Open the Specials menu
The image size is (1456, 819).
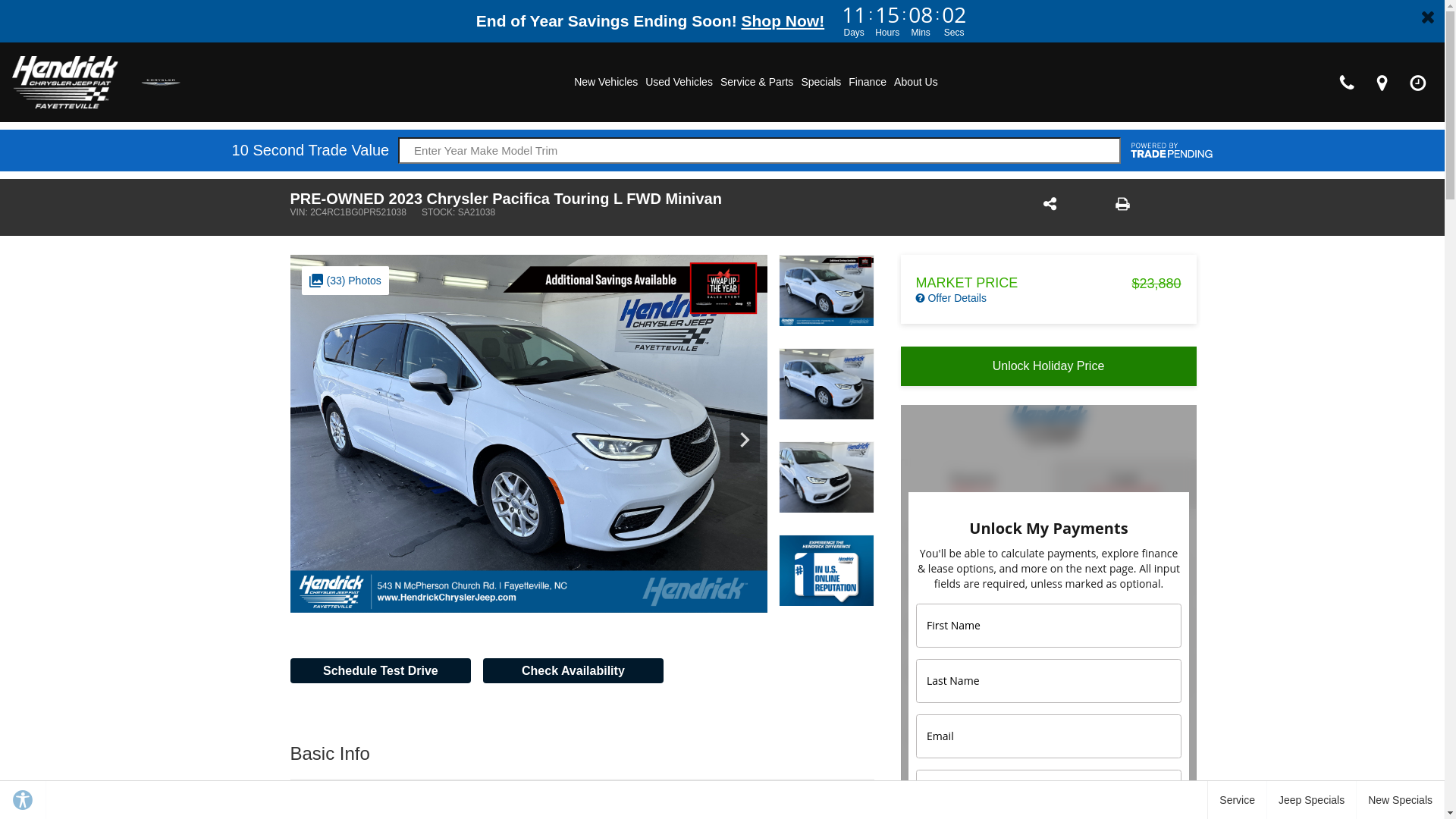[x=821, y=82]
